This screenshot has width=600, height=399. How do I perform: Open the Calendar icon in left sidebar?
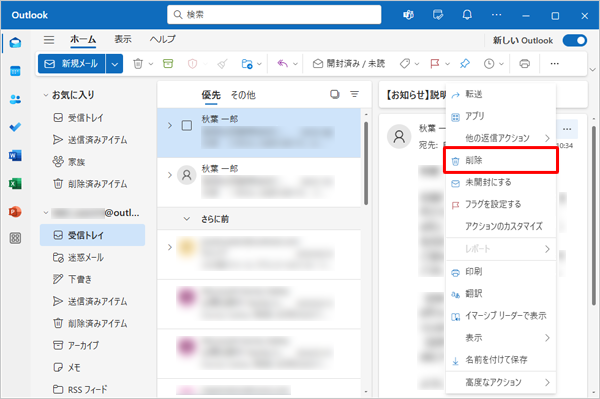click(15, 71)
